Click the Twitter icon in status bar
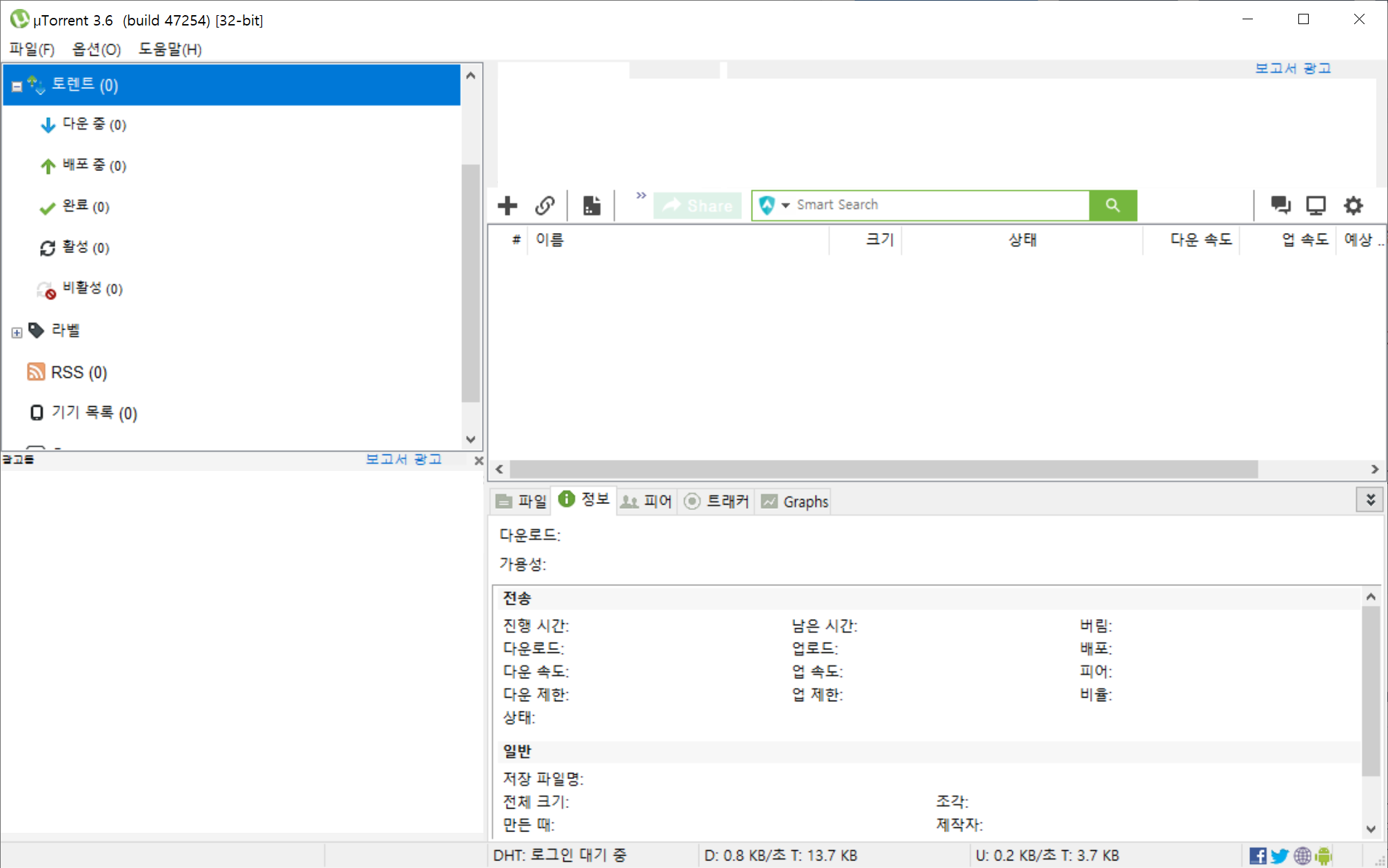The width and height of the screenshot is (1388, 868). (1280, 856)
